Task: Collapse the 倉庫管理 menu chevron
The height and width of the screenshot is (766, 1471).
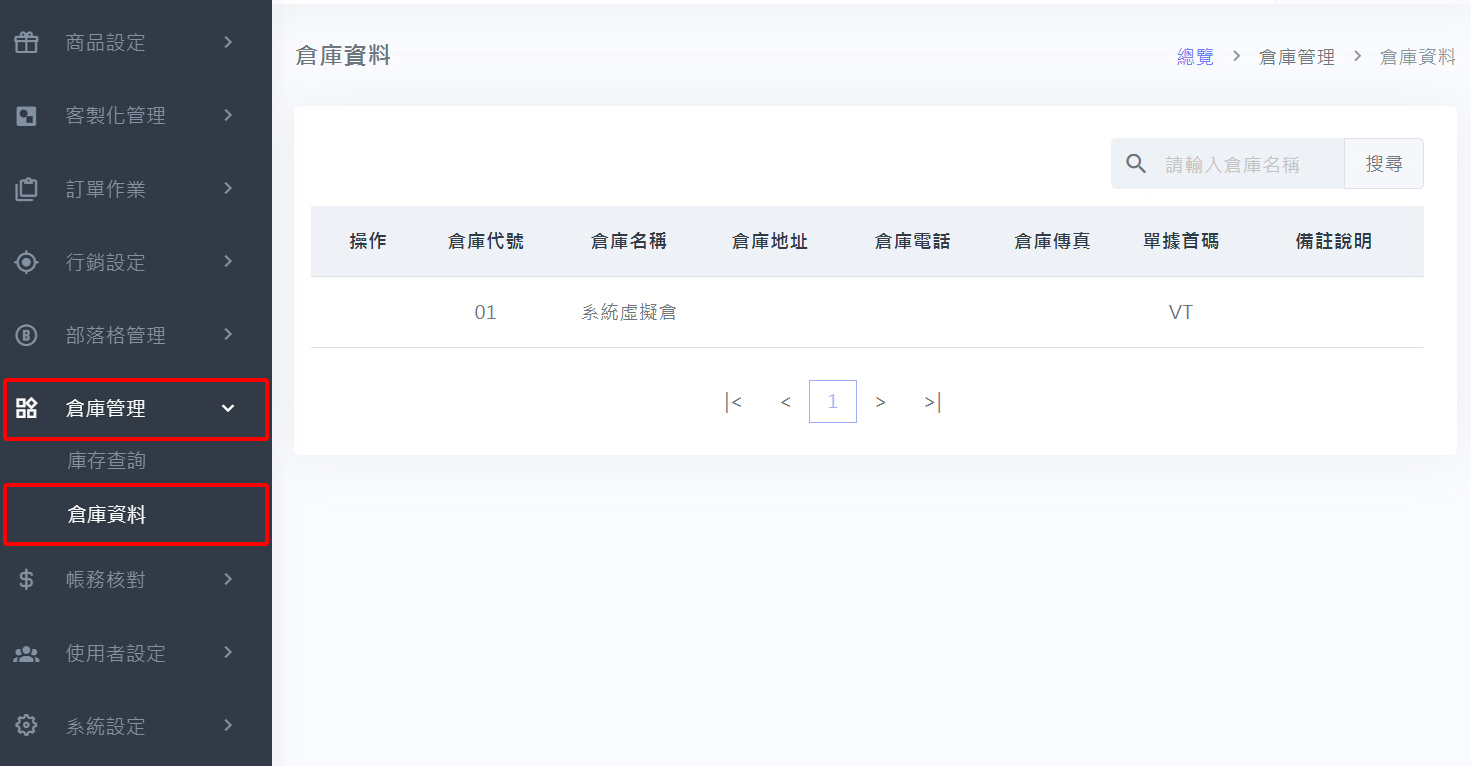Action: (x=228, y=408)
